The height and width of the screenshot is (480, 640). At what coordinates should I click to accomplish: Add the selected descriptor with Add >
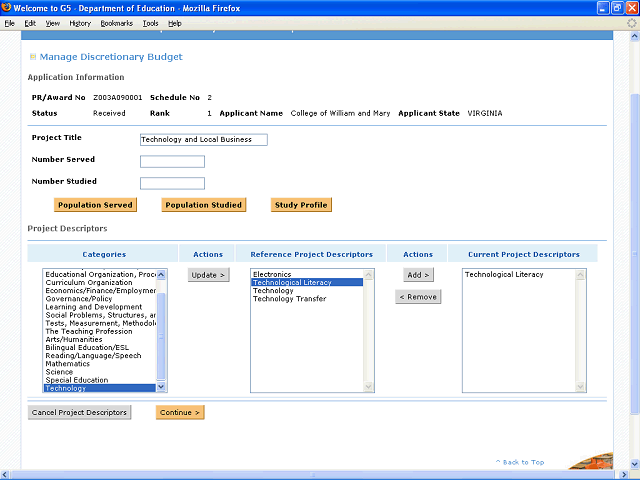point(417,274)
